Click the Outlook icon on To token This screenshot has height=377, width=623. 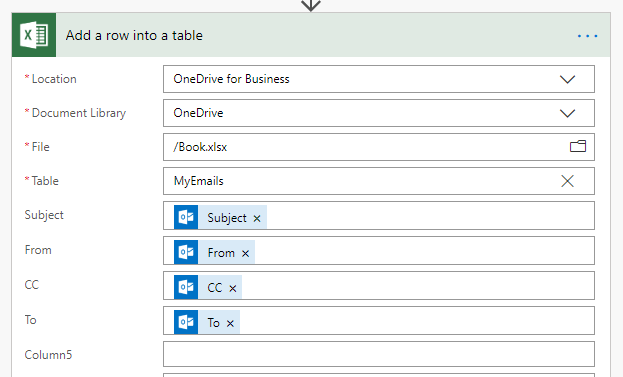(x=186, y=322)
